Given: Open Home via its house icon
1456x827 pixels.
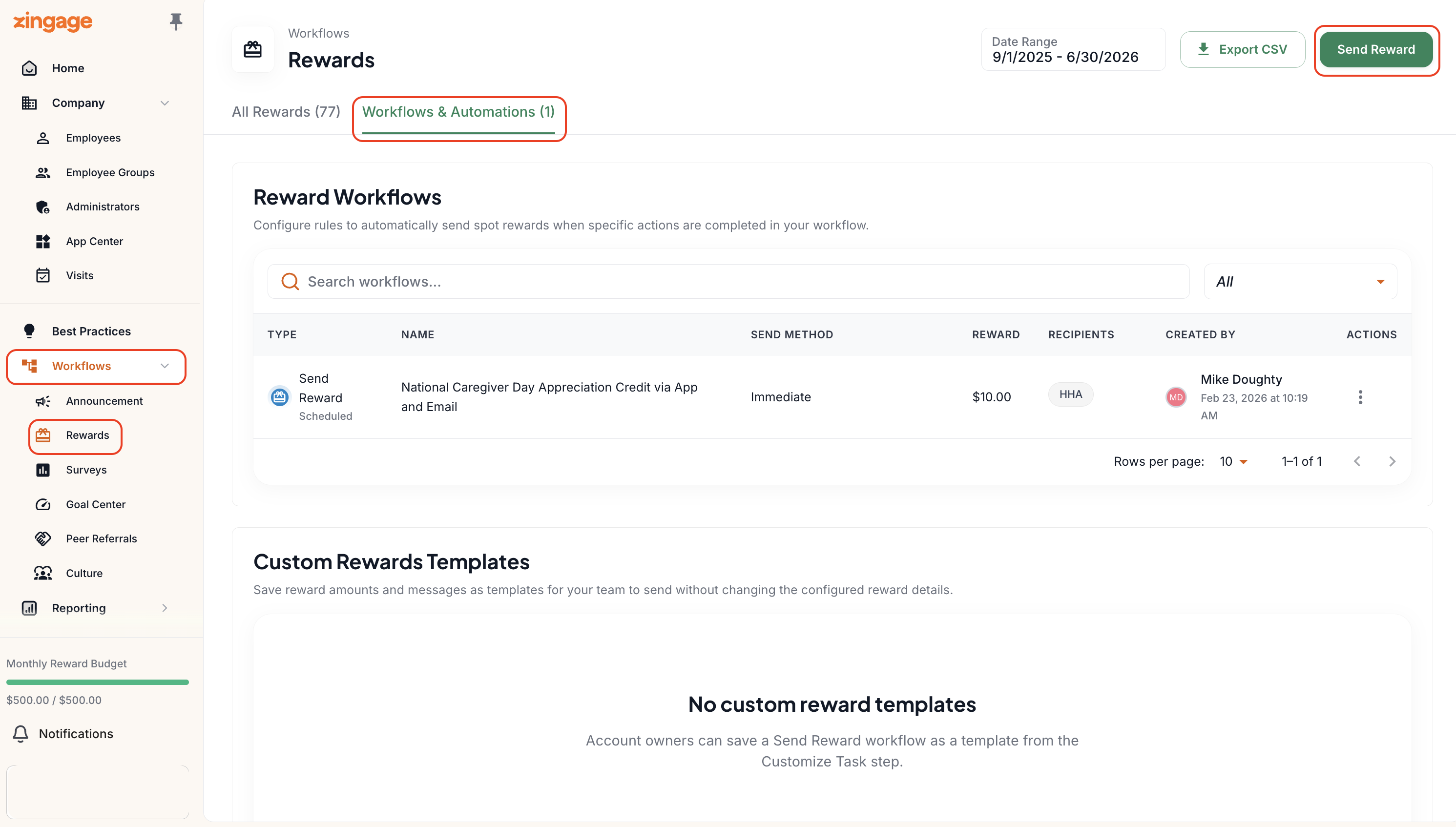Looking at the screenshot, I should pos(29,68).
